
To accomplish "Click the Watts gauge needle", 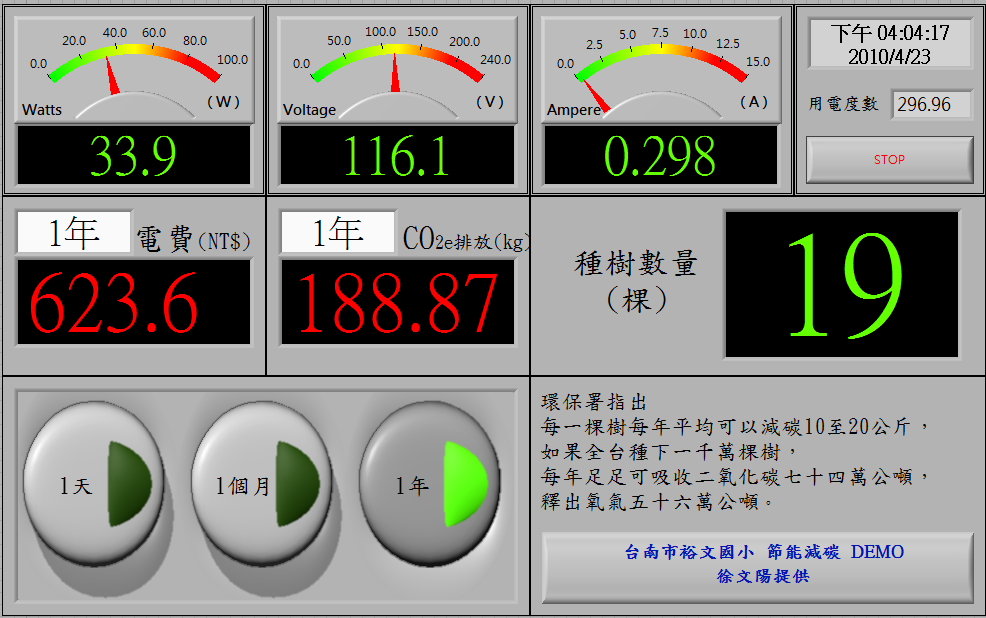I will (x=112, y=80).
